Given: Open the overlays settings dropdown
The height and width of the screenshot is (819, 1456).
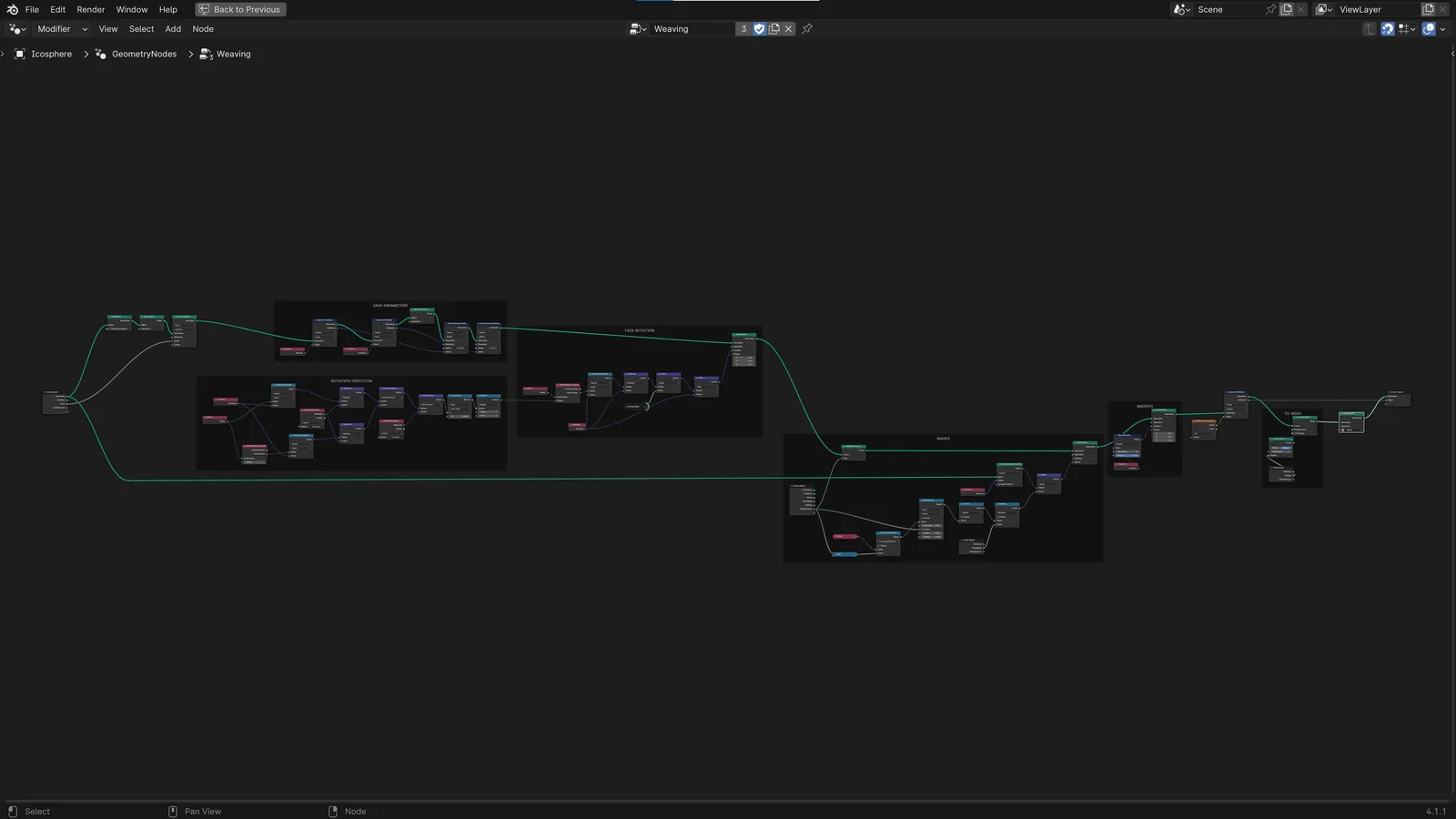Looking at the screenshot, I should (x=1443, y=28).
